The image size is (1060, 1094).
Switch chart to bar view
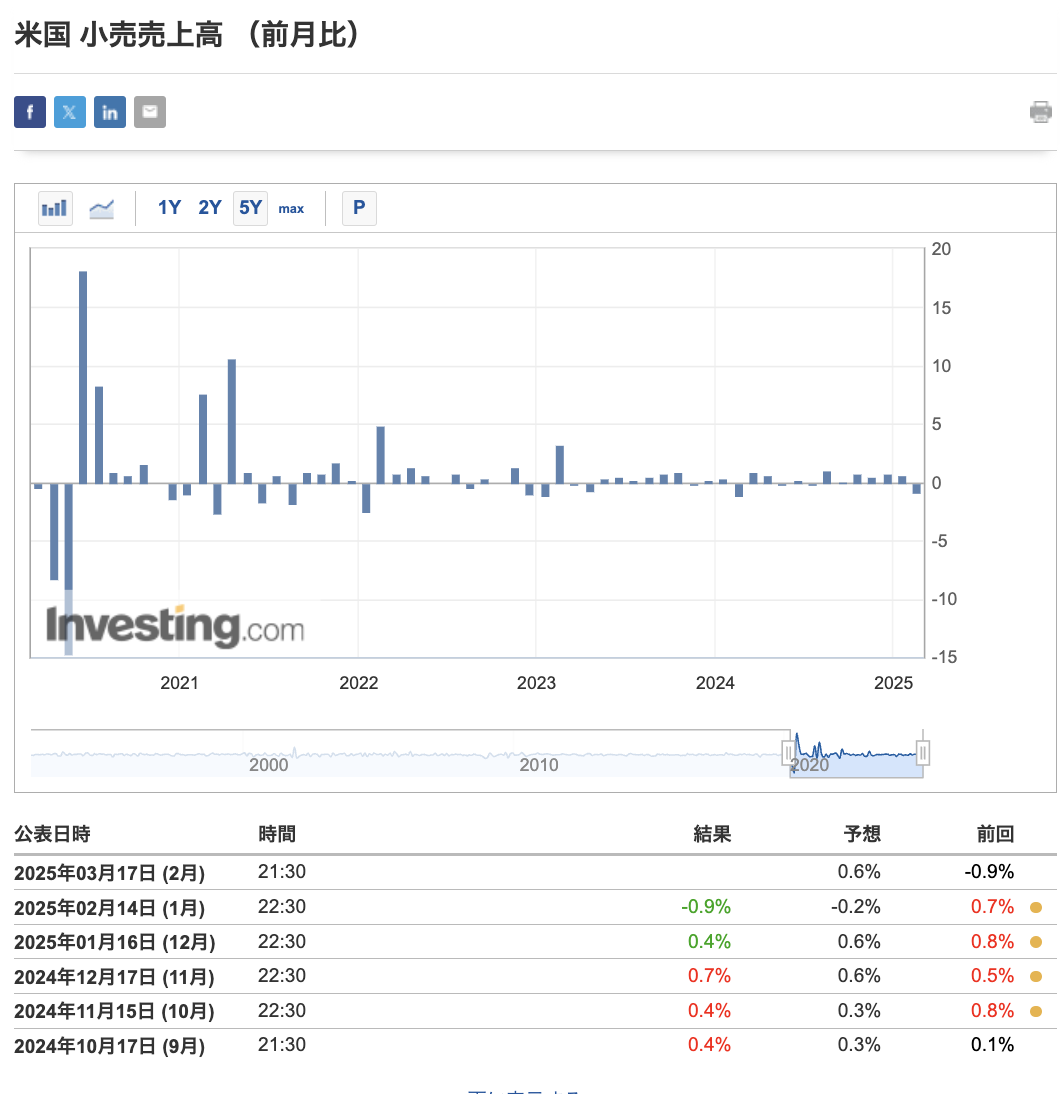[55, 208]
